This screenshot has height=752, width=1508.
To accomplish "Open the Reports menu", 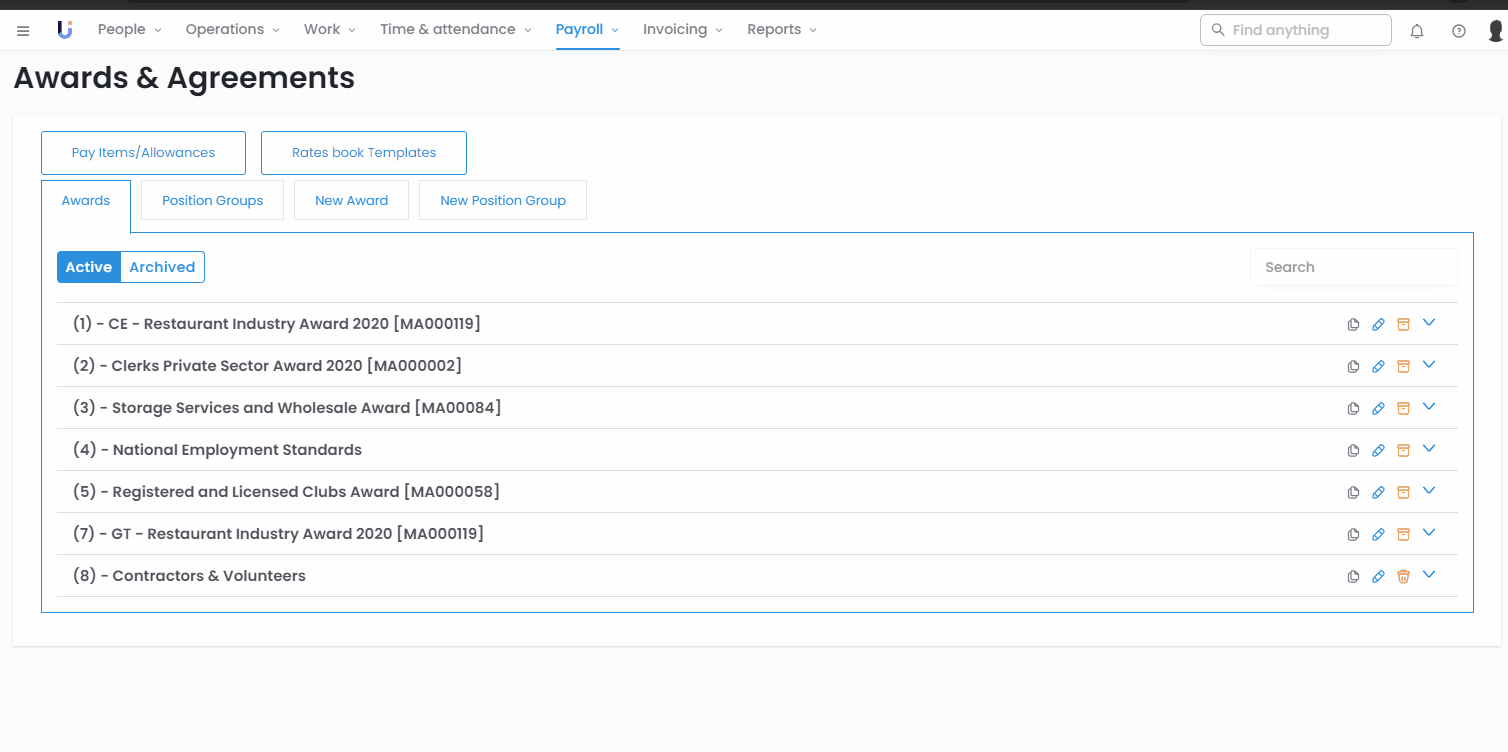I will pyautogui.click(x=781, y=30).
